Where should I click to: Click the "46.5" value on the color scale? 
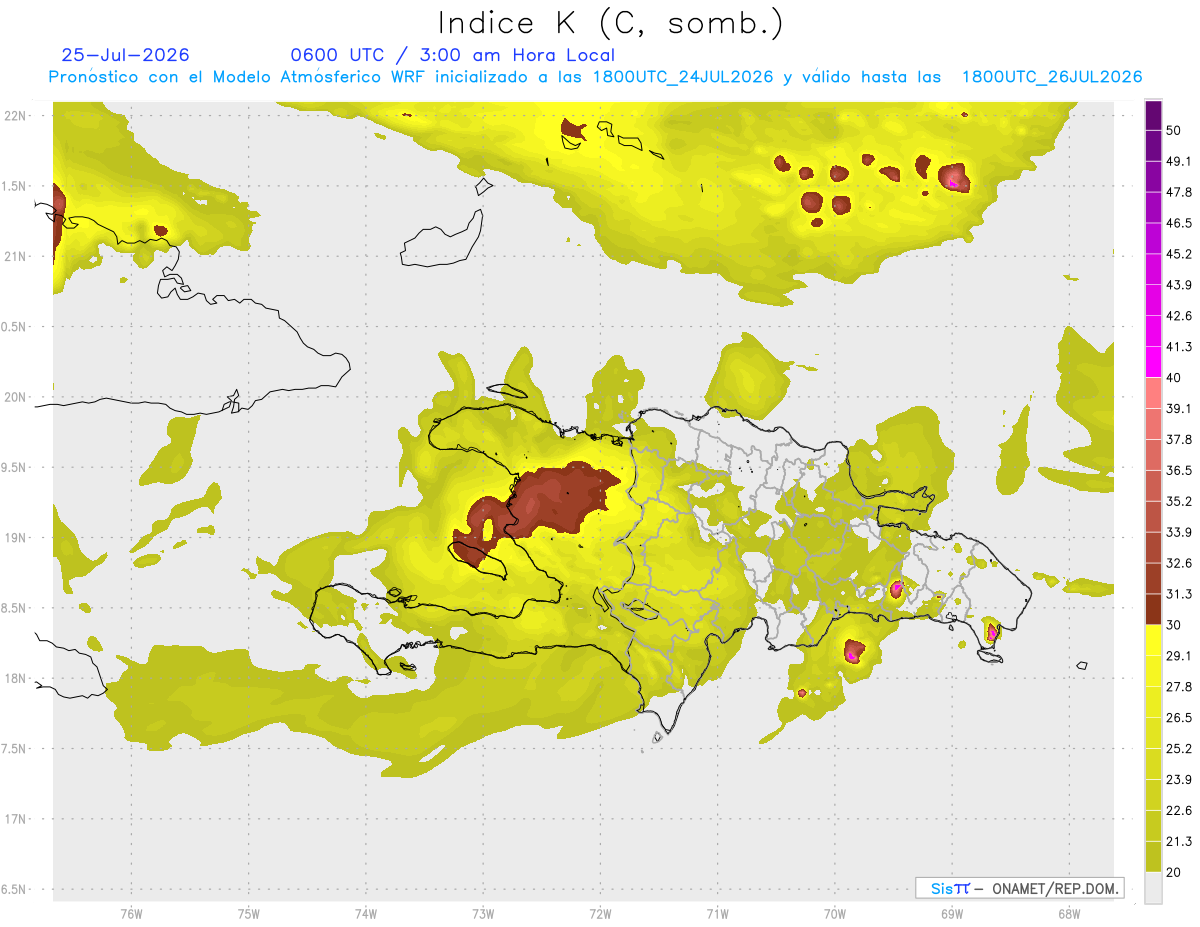coord(1179,223)
